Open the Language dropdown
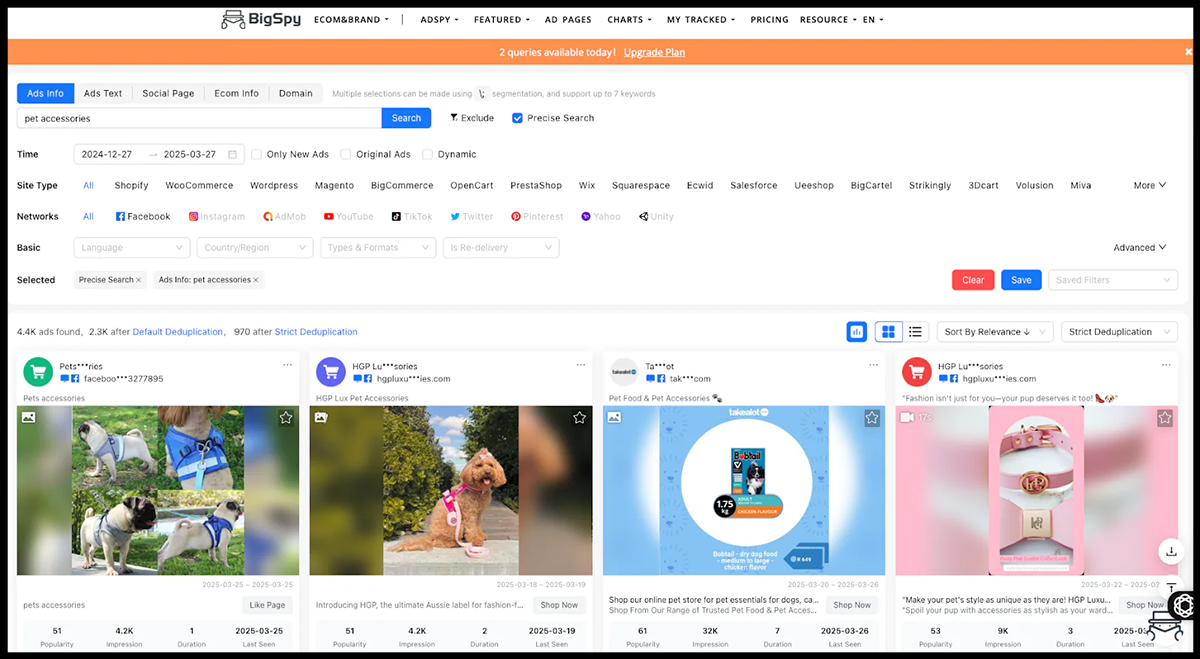 [x=131, y=248]
